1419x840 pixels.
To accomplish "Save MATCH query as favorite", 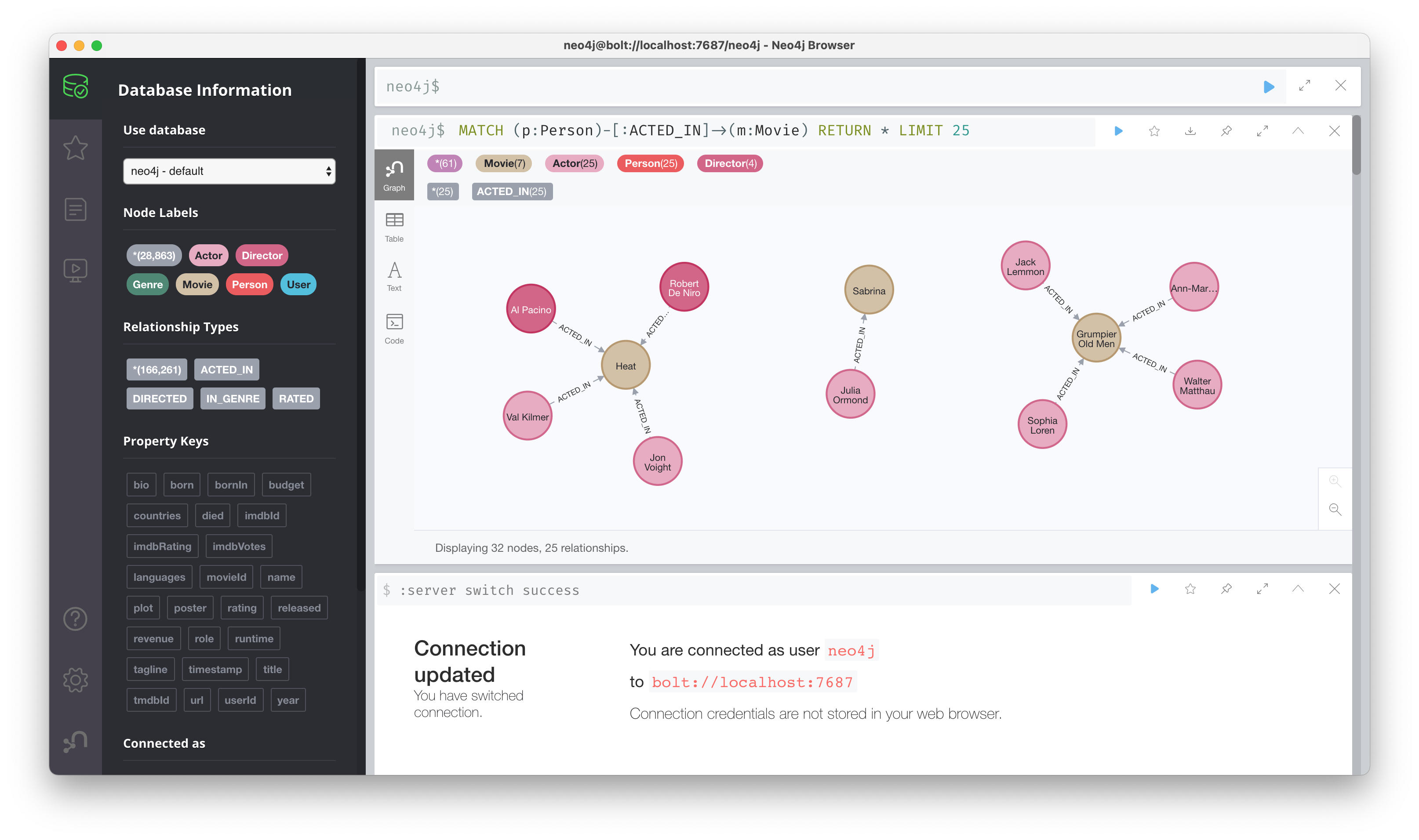I will [x=1154, y=131].
